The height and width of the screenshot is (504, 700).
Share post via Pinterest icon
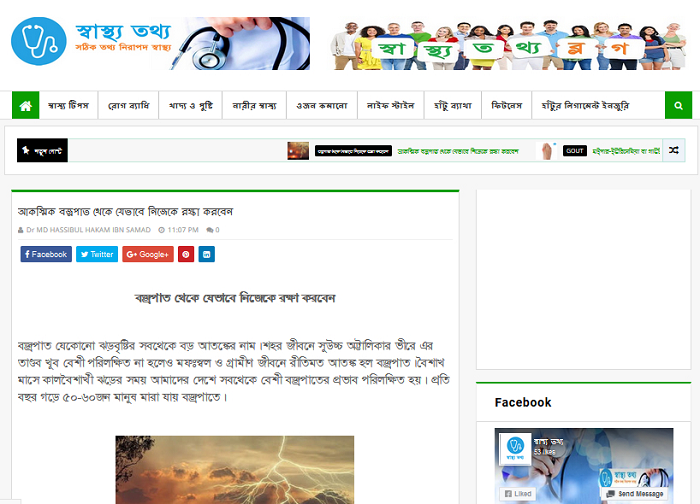pyautogui.click(x=186, y=254)
